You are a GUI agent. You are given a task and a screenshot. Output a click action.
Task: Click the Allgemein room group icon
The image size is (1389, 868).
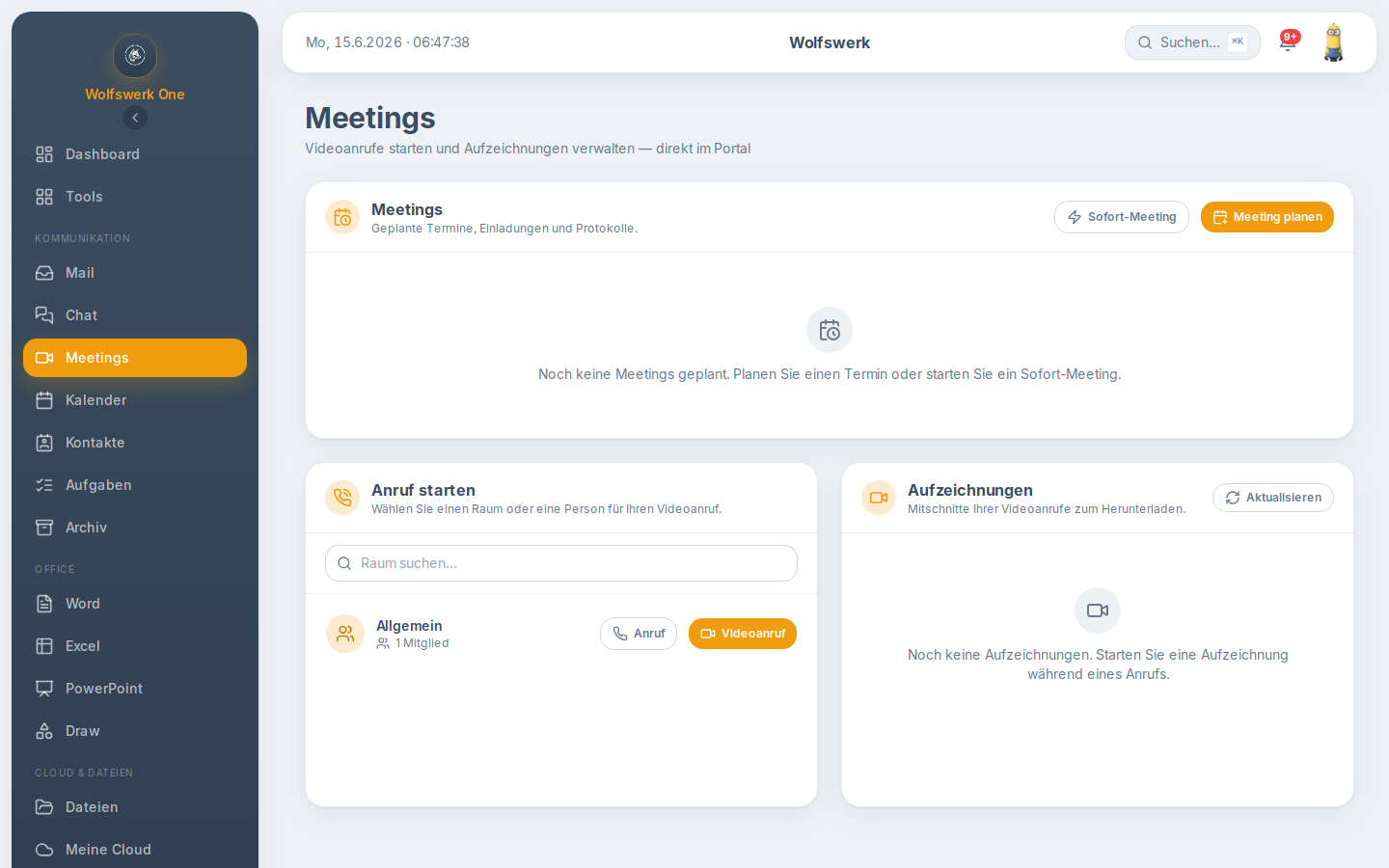tap(345, 634)
